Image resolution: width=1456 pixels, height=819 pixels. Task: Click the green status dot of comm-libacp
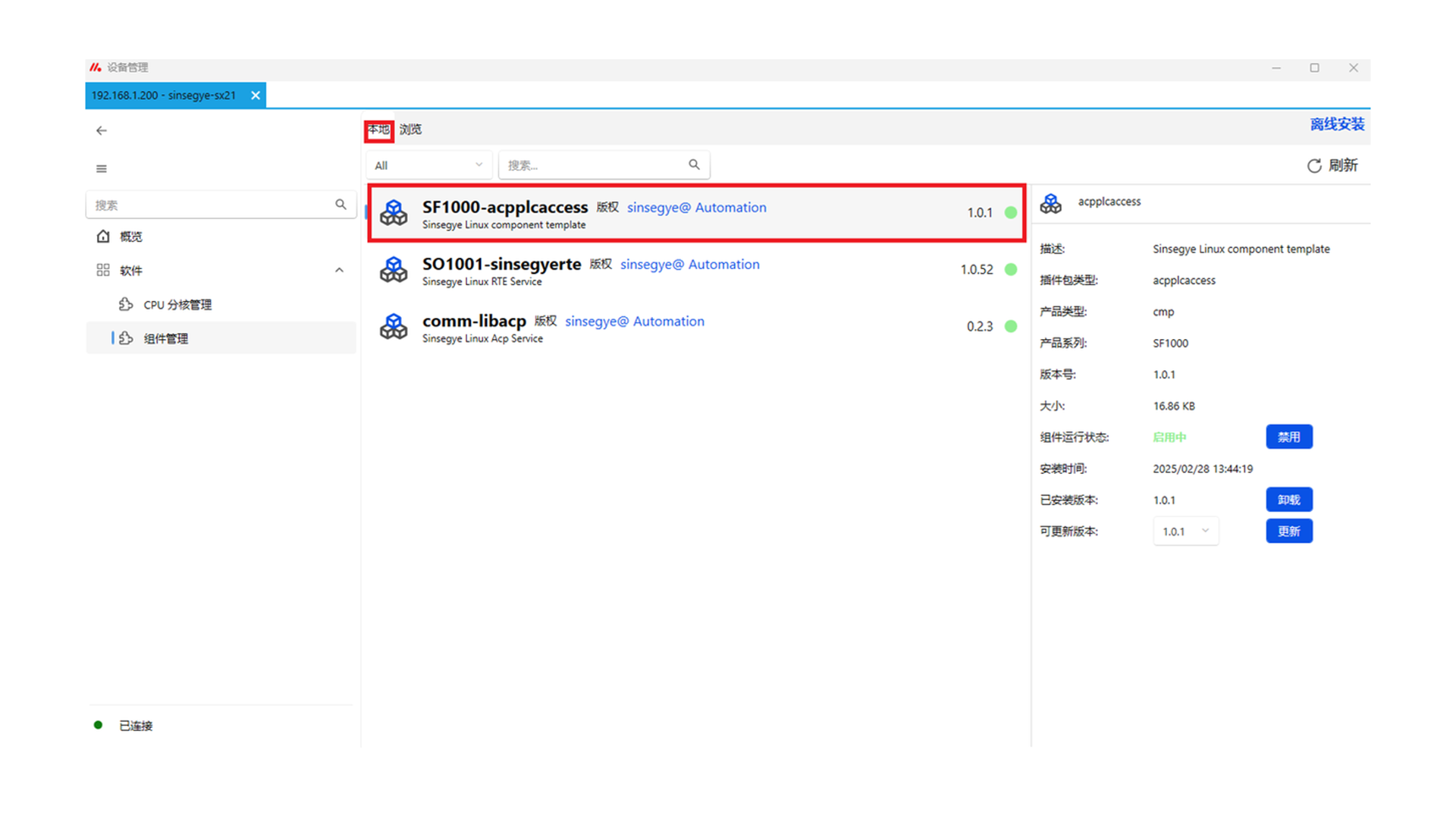click(x=1011, y=326)
